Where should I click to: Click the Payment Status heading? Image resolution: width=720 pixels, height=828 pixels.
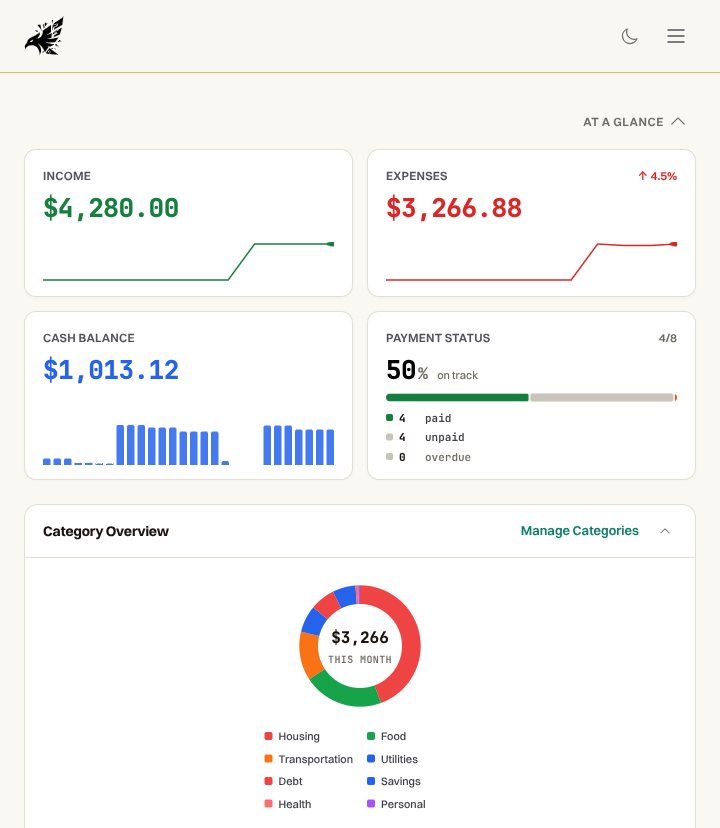coord(438,338)
